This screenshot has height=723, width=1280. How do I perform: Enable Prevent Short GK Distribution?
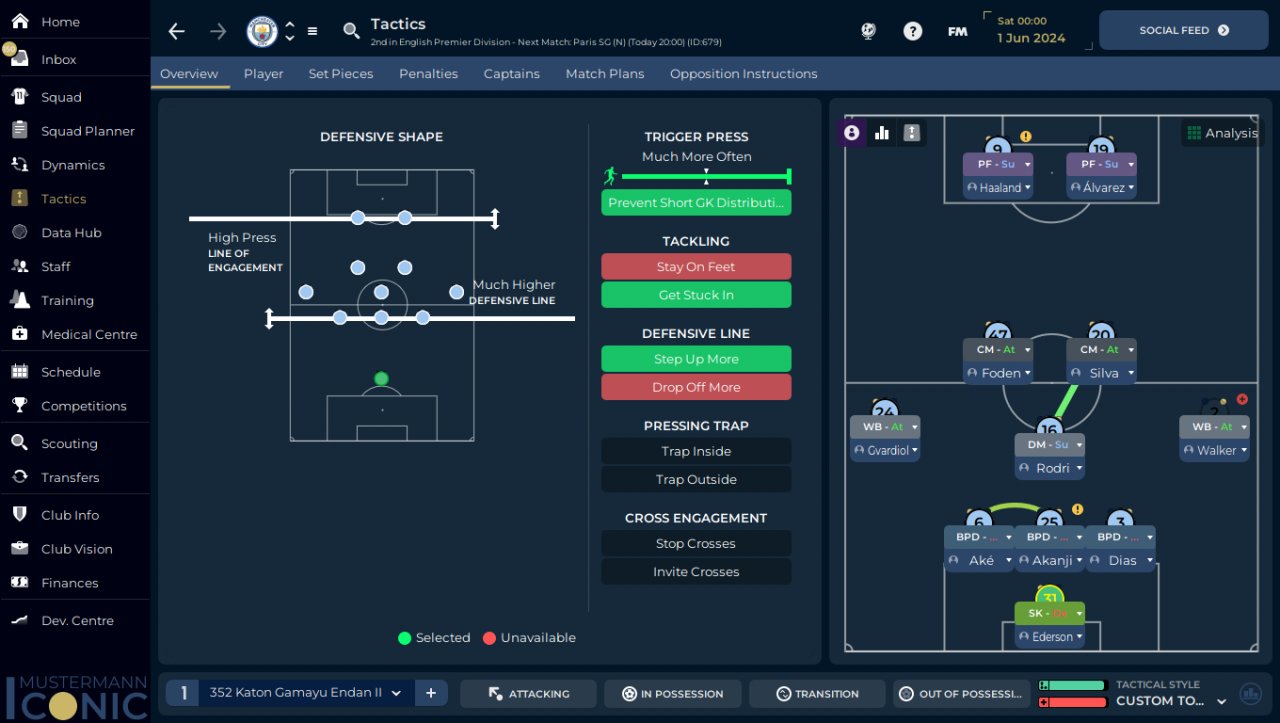pos(696,203)
